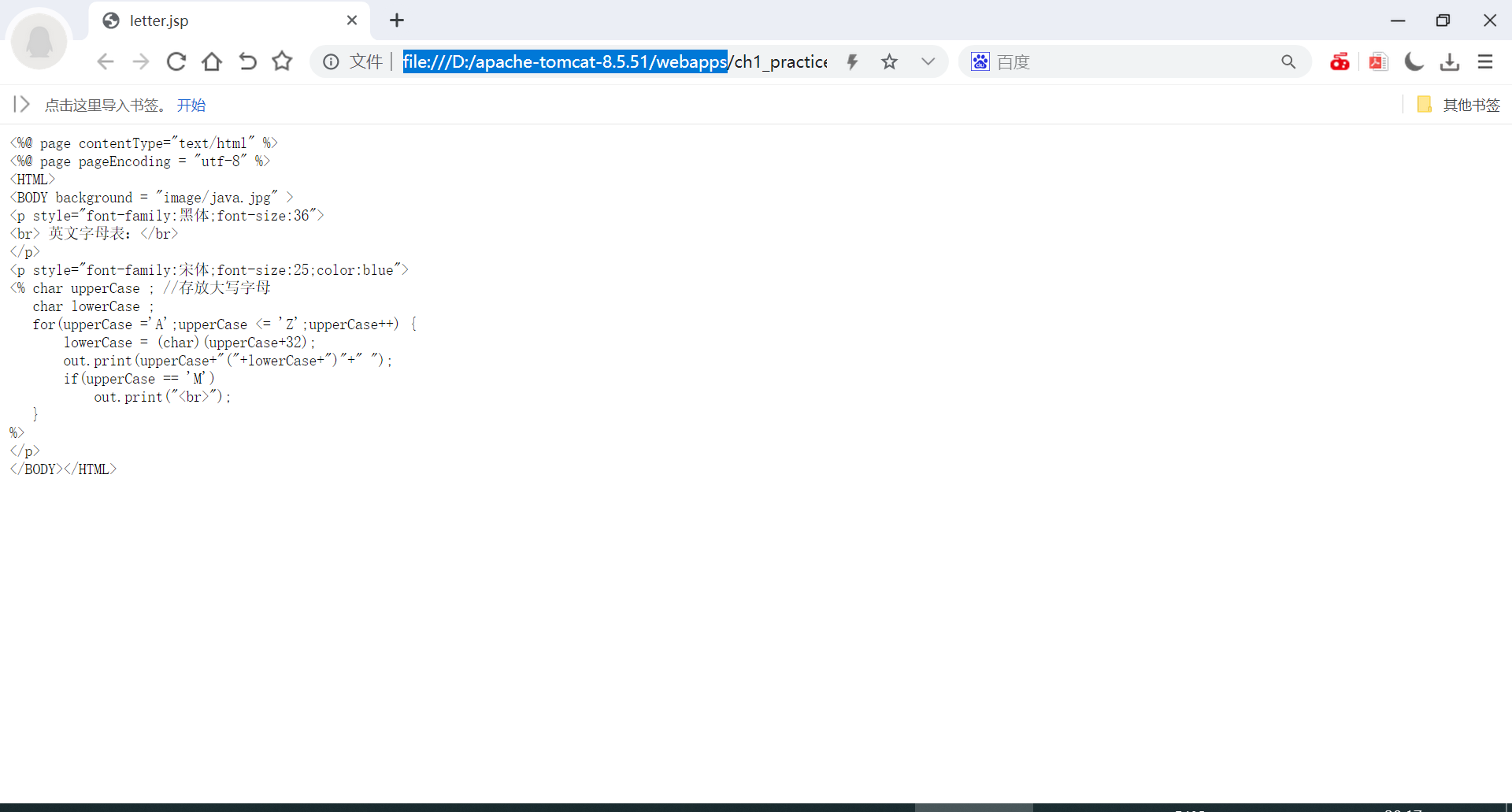1512x812 pixels.
Task: Click the 'page pageEncoding' directive line
Action: tap(140, 161)
